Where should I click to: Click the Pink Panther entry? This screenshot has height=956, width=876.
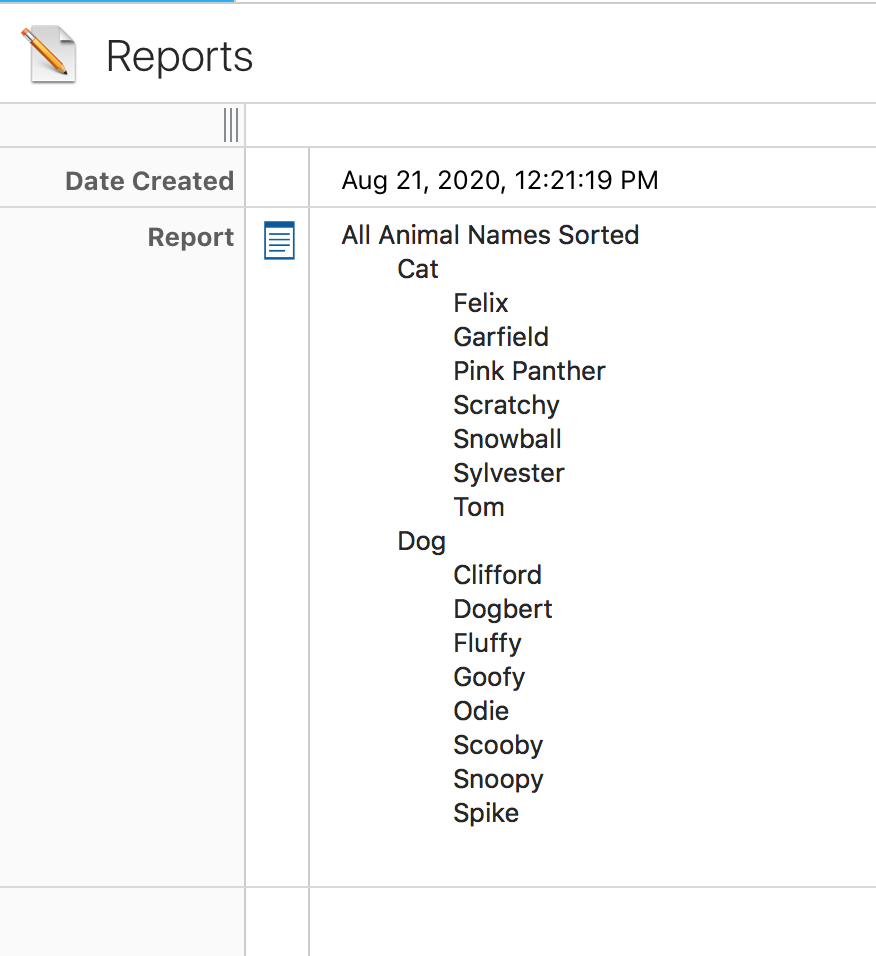pos(529,371)
